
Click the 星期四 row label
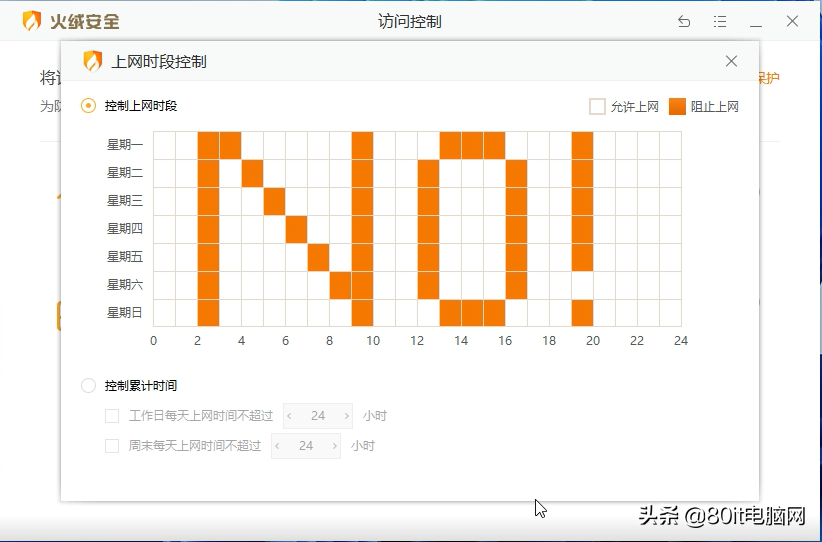pyautogui.click(x=125, y=229)
